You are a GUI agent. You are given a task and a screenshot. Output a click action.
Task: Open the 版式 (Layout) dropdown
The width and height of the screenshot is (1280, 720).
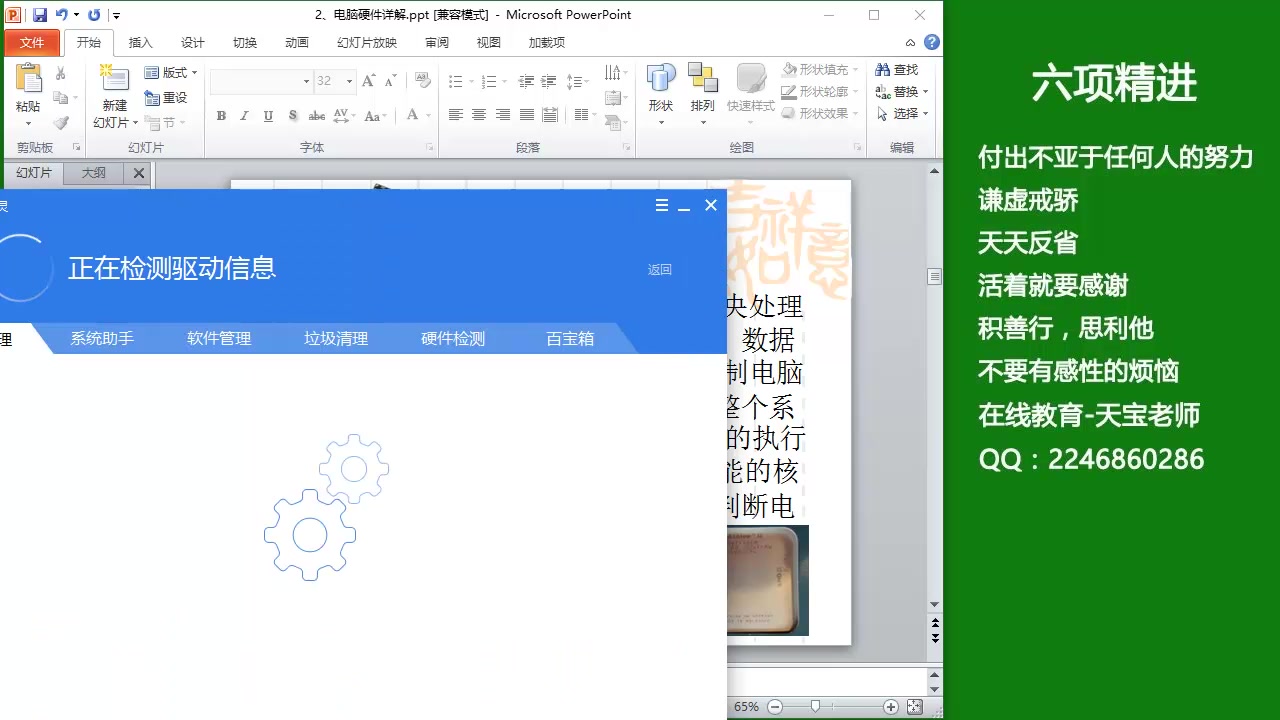170,73
